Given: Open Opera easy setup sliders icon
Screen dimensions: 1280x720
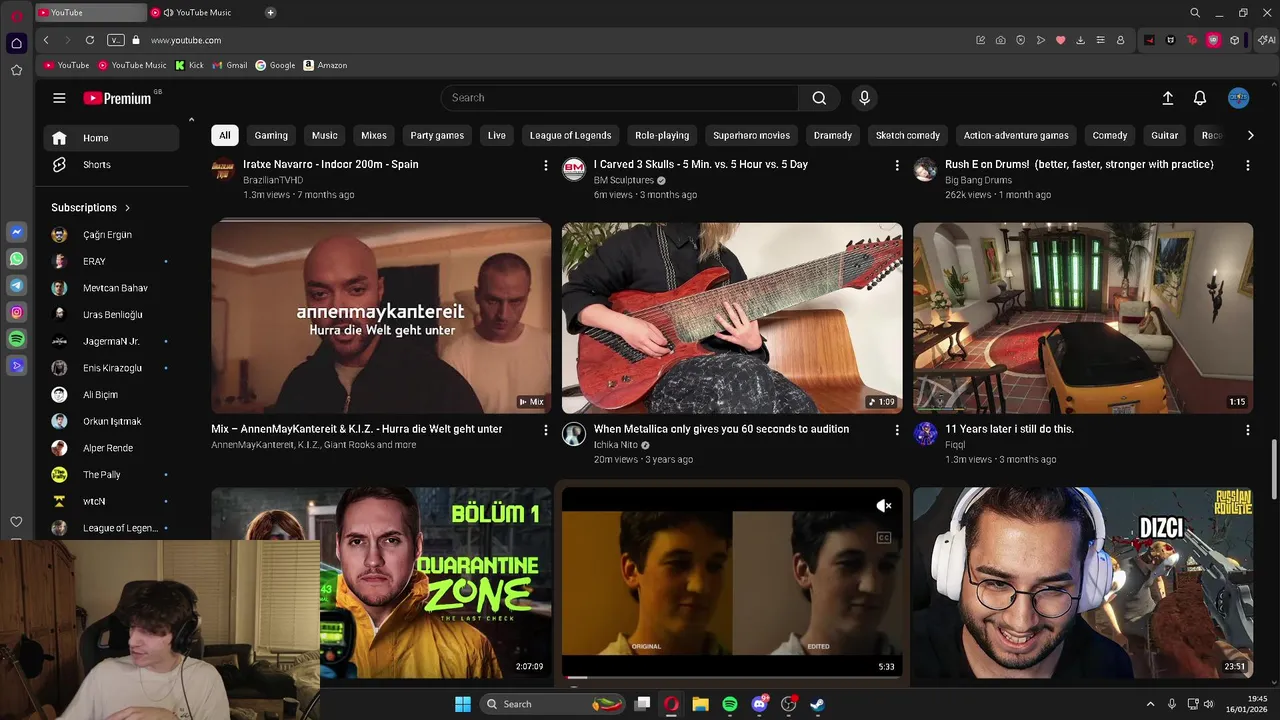Looking at the screenshot, I should [1101, 40].
